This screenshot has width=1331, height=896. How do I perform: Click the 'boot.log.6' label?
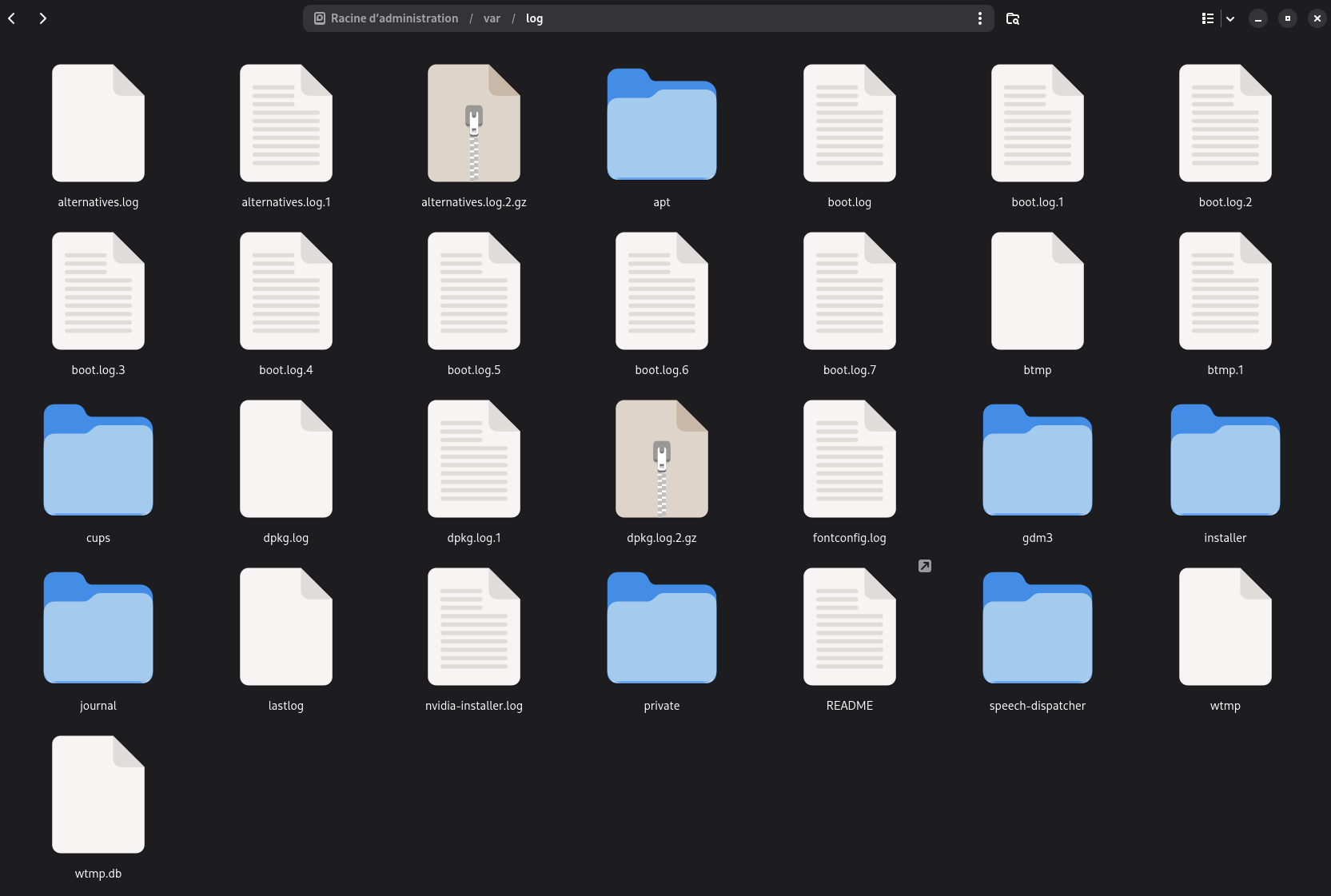tap(662, 370)
